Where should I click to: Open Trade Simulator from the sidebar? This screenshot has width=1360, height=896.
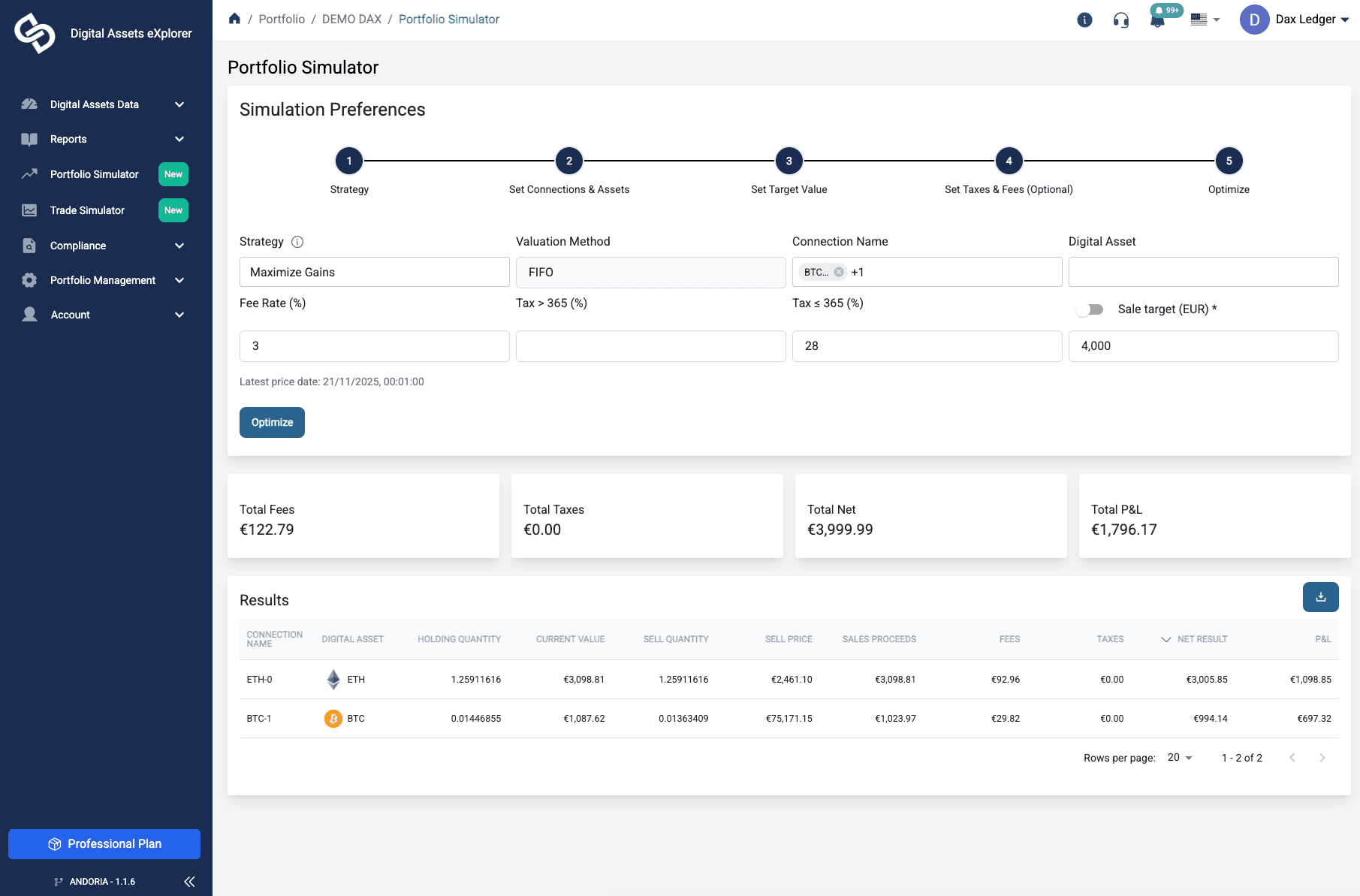tap(87, 210)
